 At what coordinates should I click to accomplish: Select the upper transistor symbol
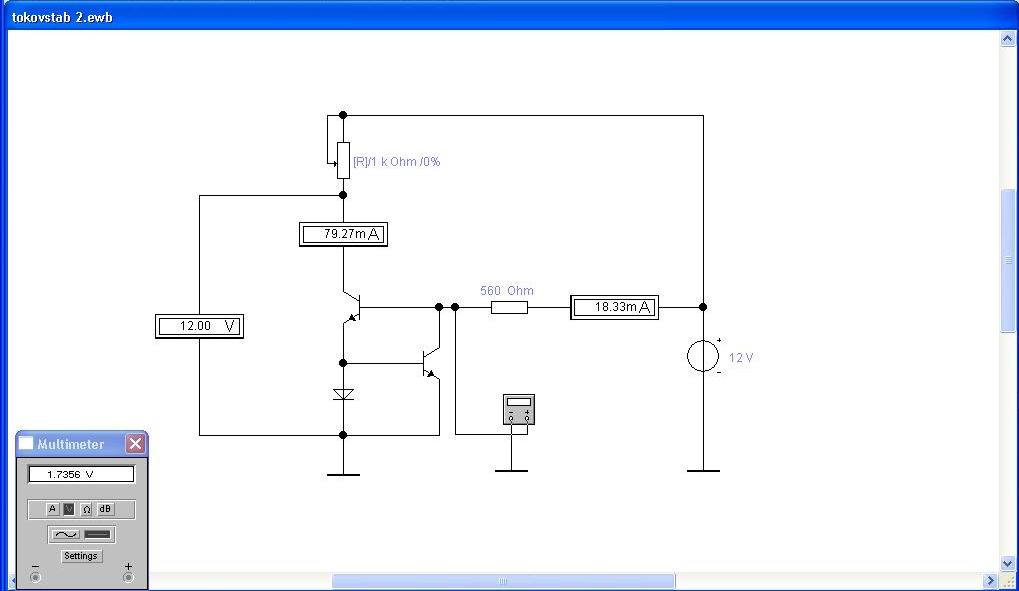(350, 307)
